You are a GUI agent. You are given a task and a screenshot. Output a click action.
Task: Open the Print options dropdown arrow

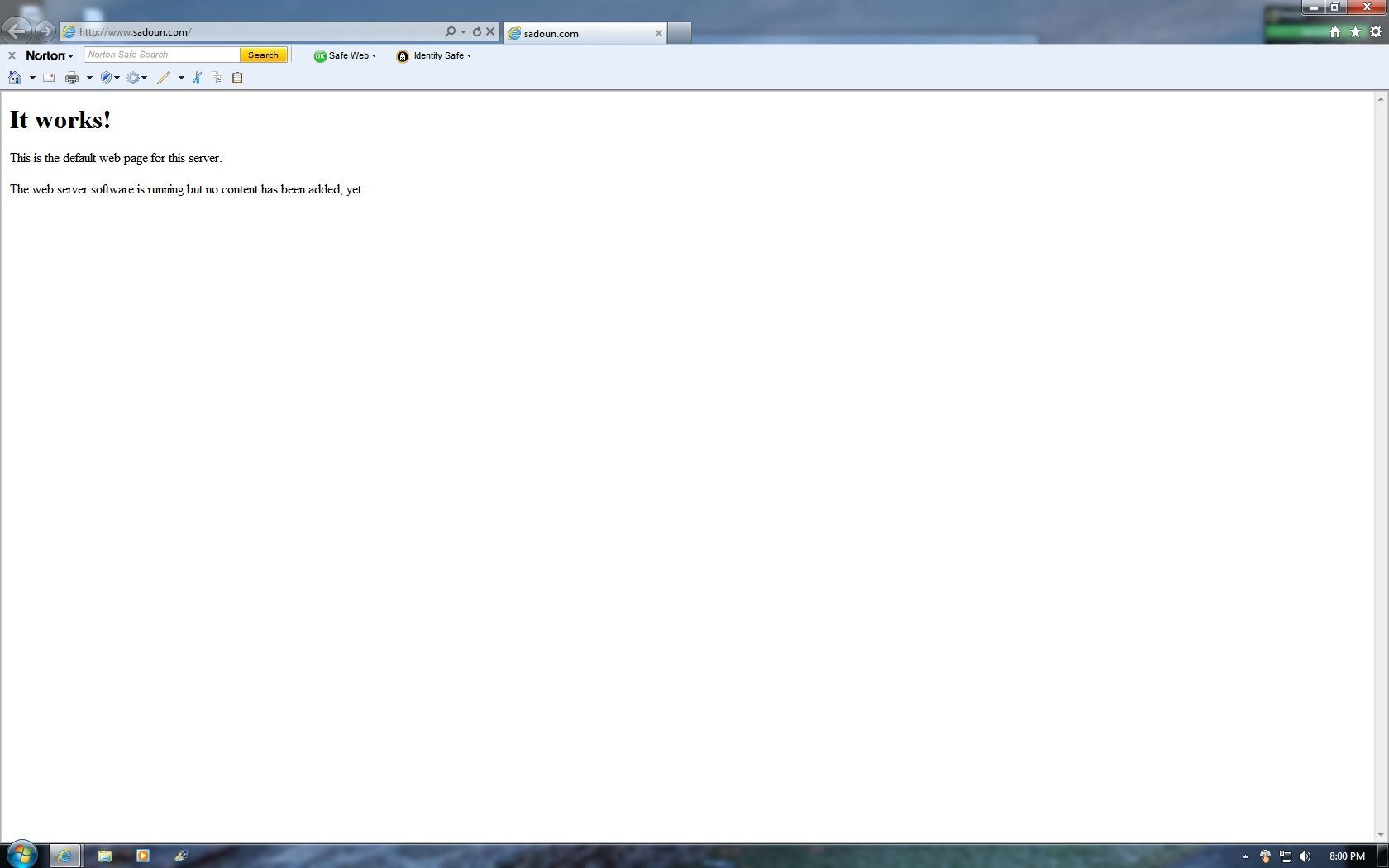coord(89,78)
